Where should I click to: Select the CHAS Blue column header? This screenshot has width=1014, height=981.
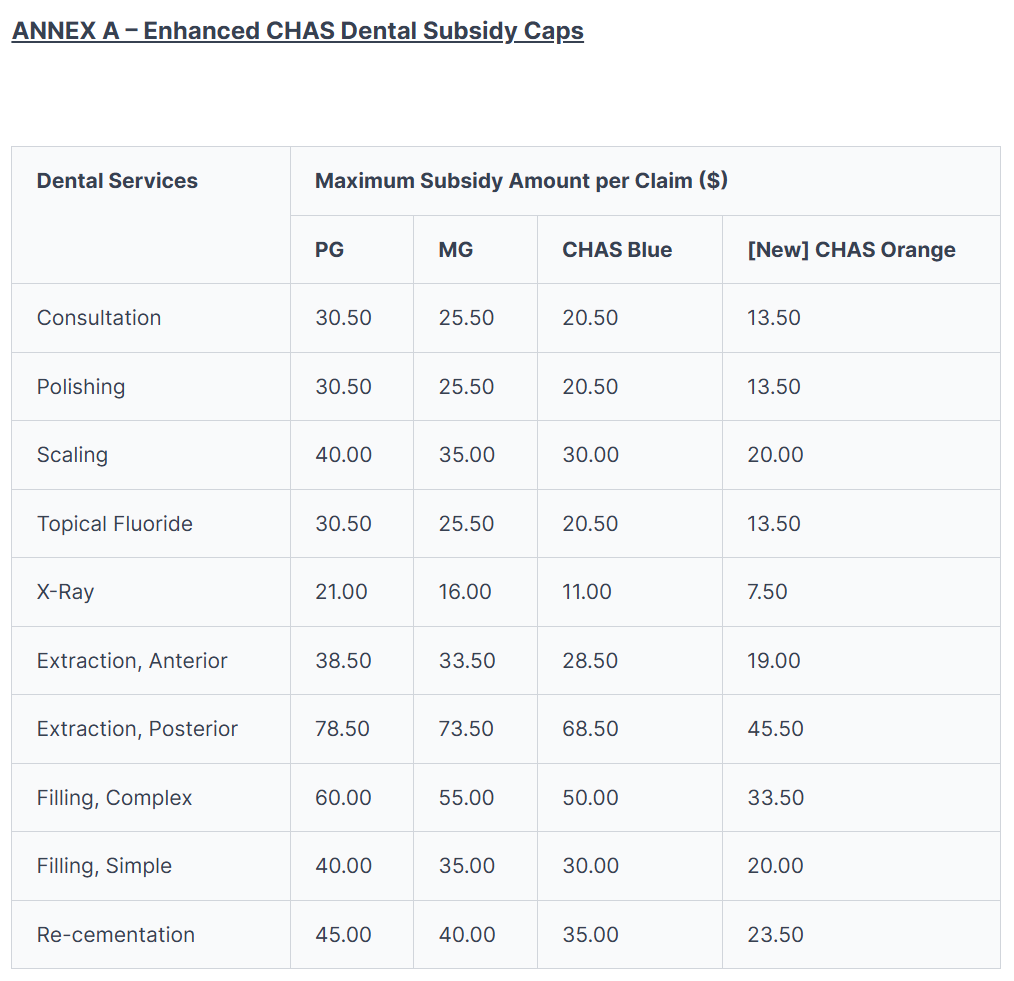coord(617,250)
